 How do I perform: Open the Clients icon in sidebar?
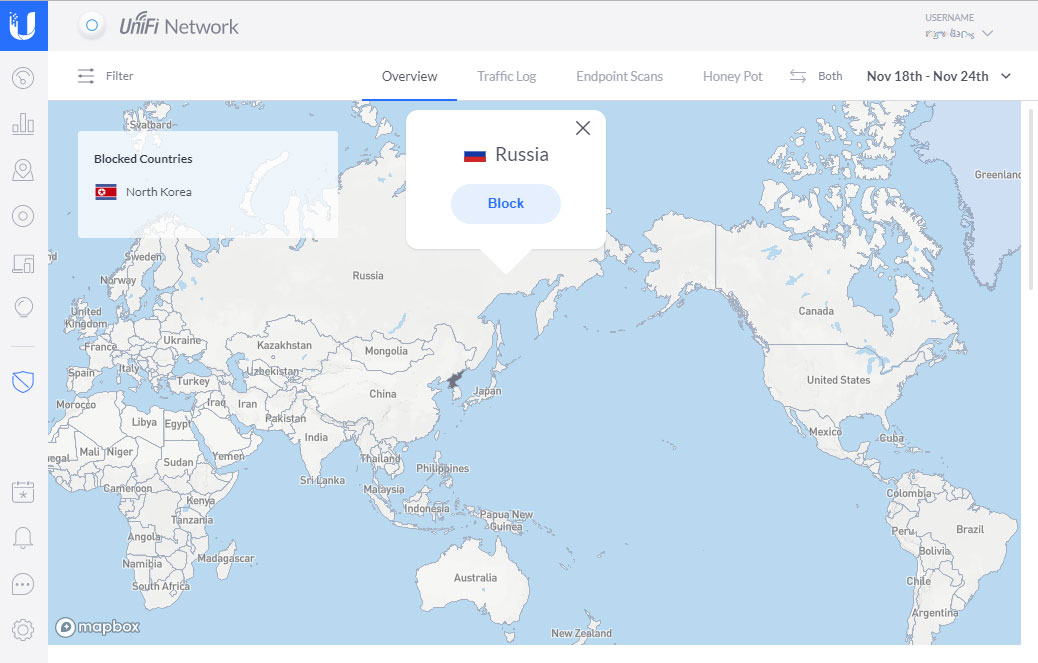[x=23, y=263]
